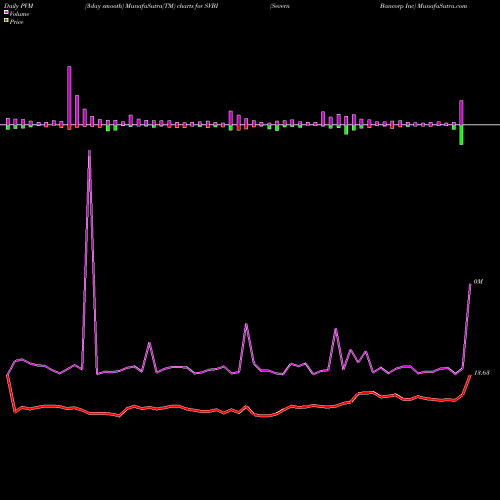Screen dimensions: 500x500
Task: Click the '0M' volume end label
Action: click(x=478, y=282)
